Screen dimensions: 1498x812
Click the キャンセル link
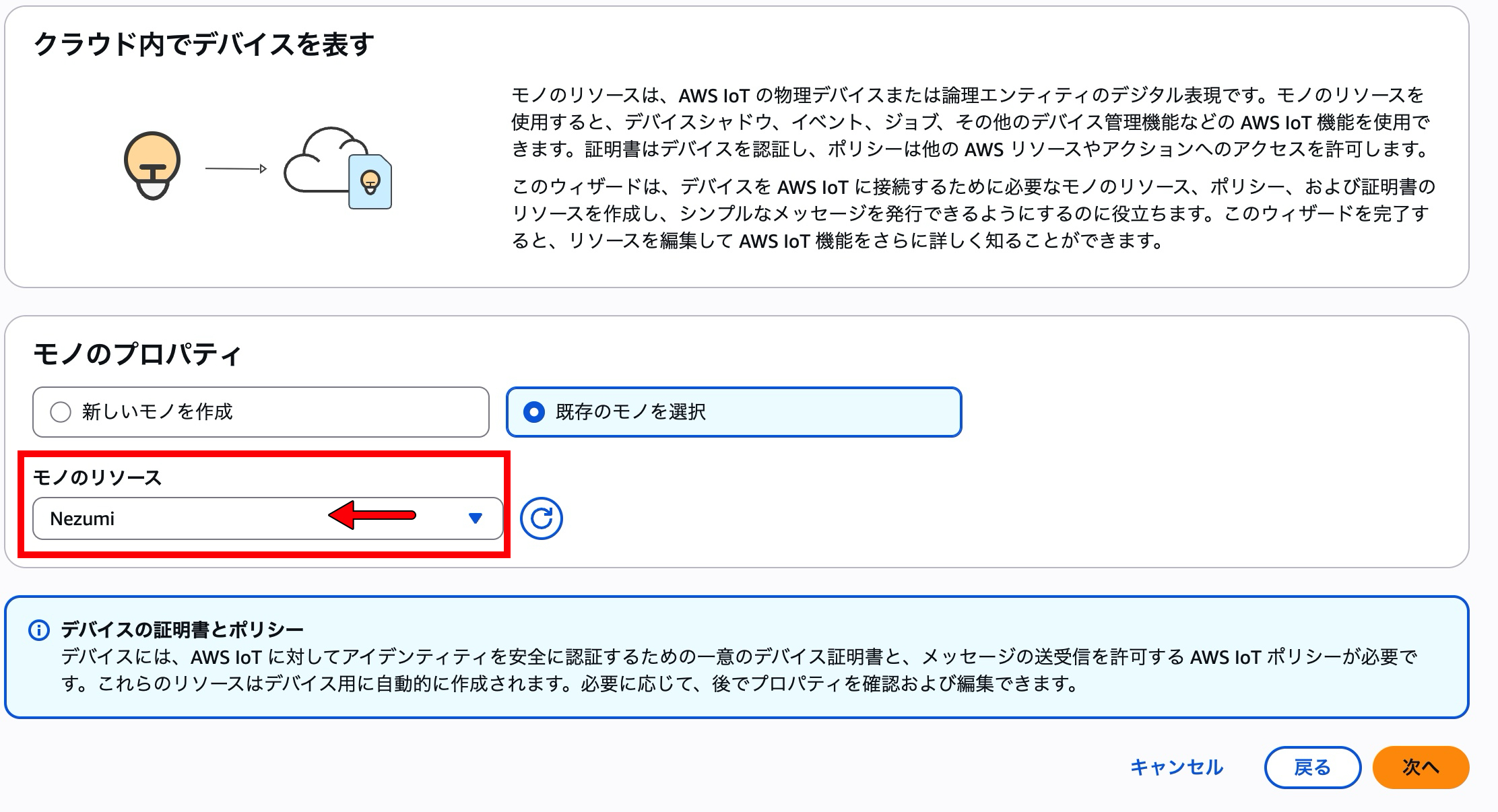pyautogui.click(x=1176, y=767)
